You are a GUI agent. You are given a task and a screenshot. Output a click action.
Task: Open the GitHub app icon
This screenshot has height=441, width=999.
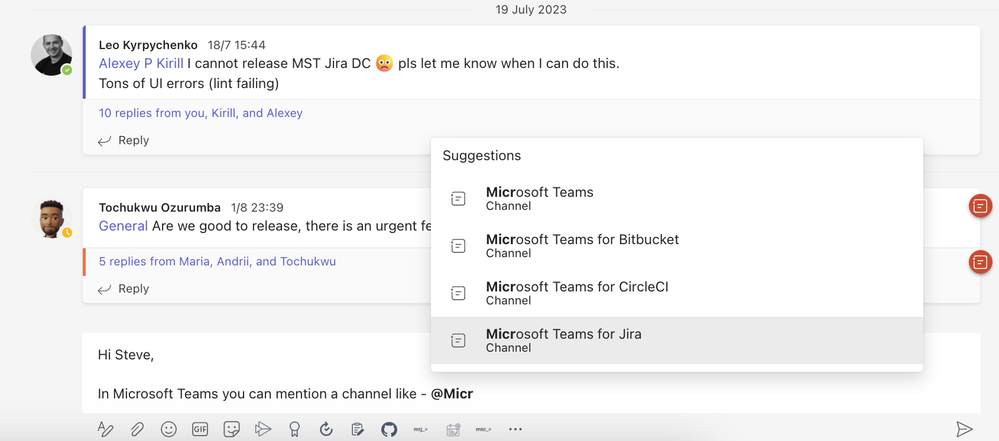click(389, 429)
